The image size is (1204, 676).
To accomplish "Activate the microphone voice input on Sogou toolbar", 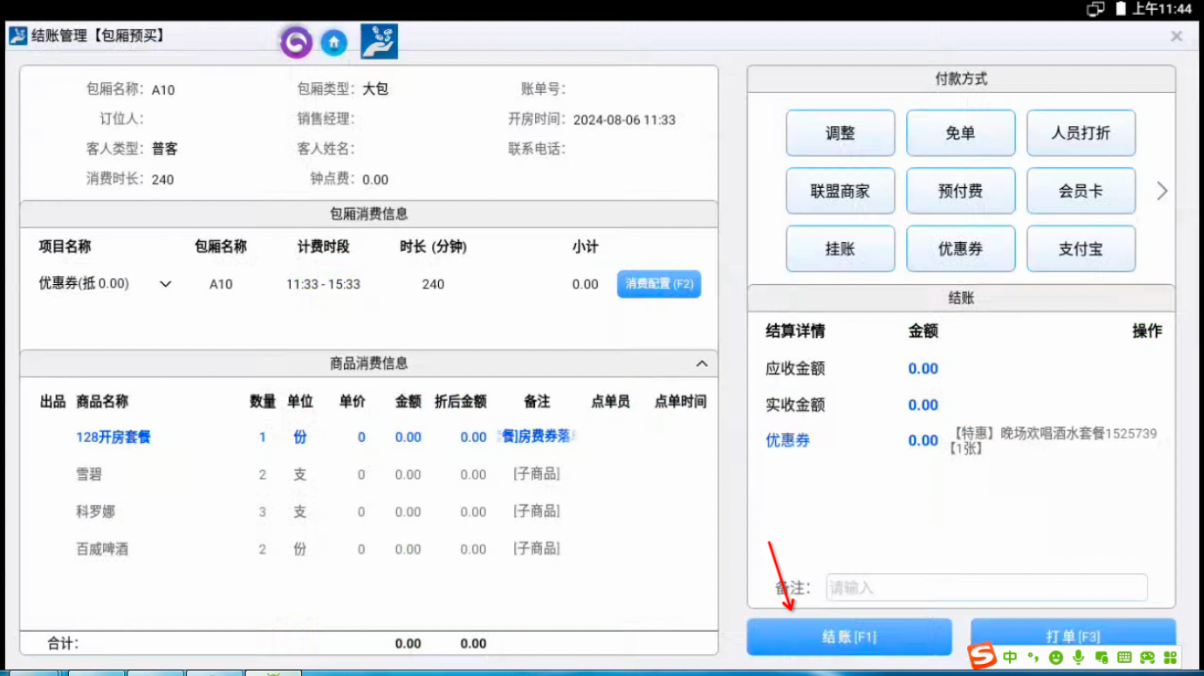I will (x=1077, y=658).
